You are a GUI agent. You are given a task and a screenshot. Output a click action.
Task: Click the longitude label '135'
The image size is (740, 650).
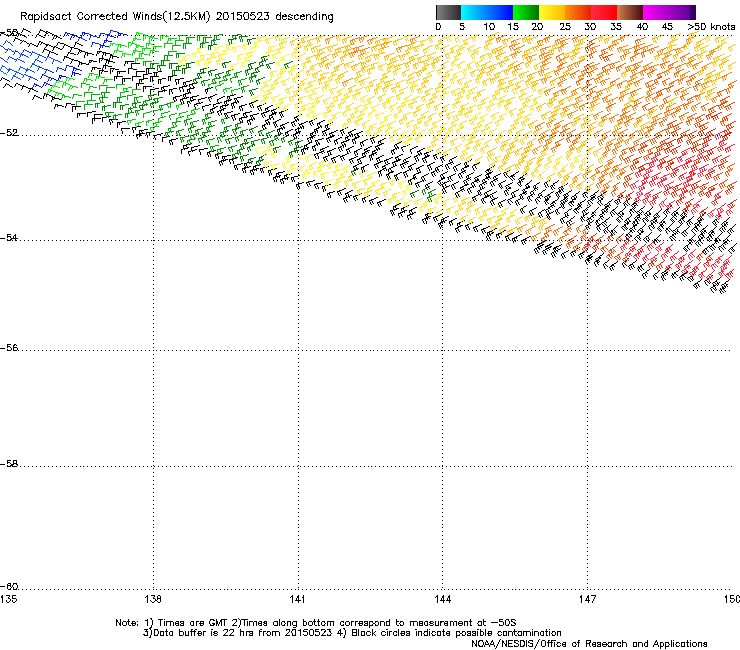tap(8, 599)
